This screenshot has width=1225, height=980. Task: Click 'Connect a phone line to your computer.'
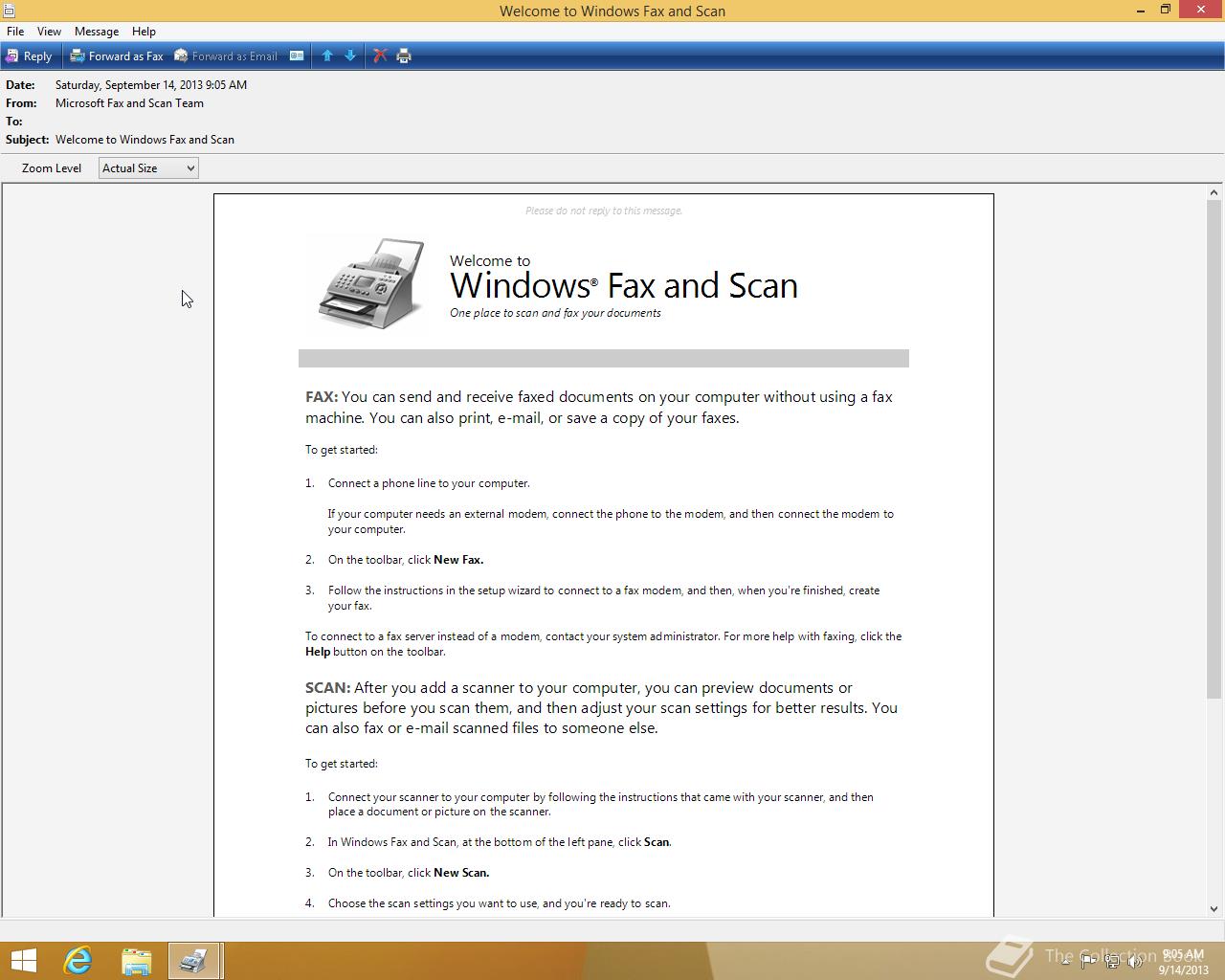tap(429, 483)
